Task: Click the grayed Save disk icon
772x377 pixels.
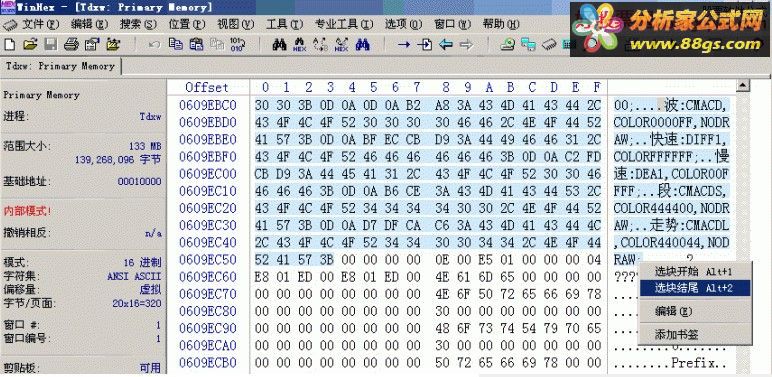Action: pyautogui.click(x=51, y=45)
